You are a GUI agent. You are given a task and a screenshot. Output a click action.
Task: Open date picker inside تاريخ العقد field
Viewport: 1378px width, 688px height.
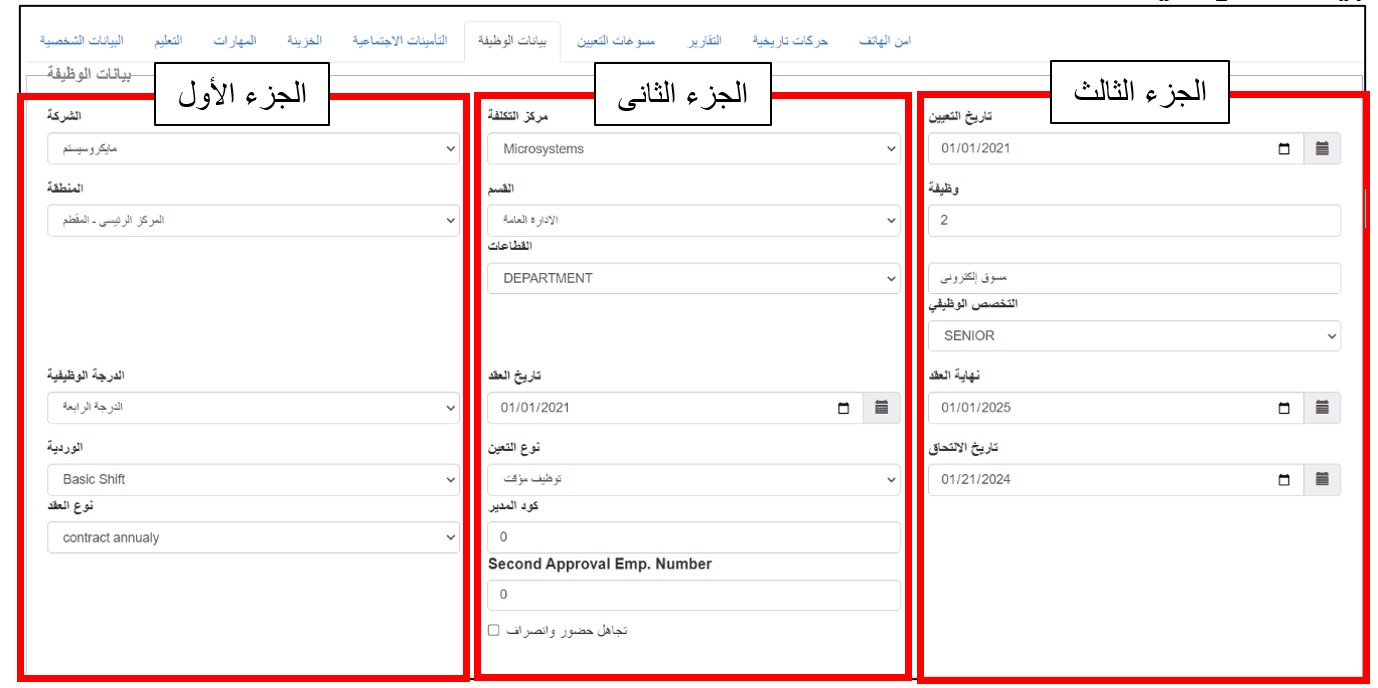coord(843,408)
